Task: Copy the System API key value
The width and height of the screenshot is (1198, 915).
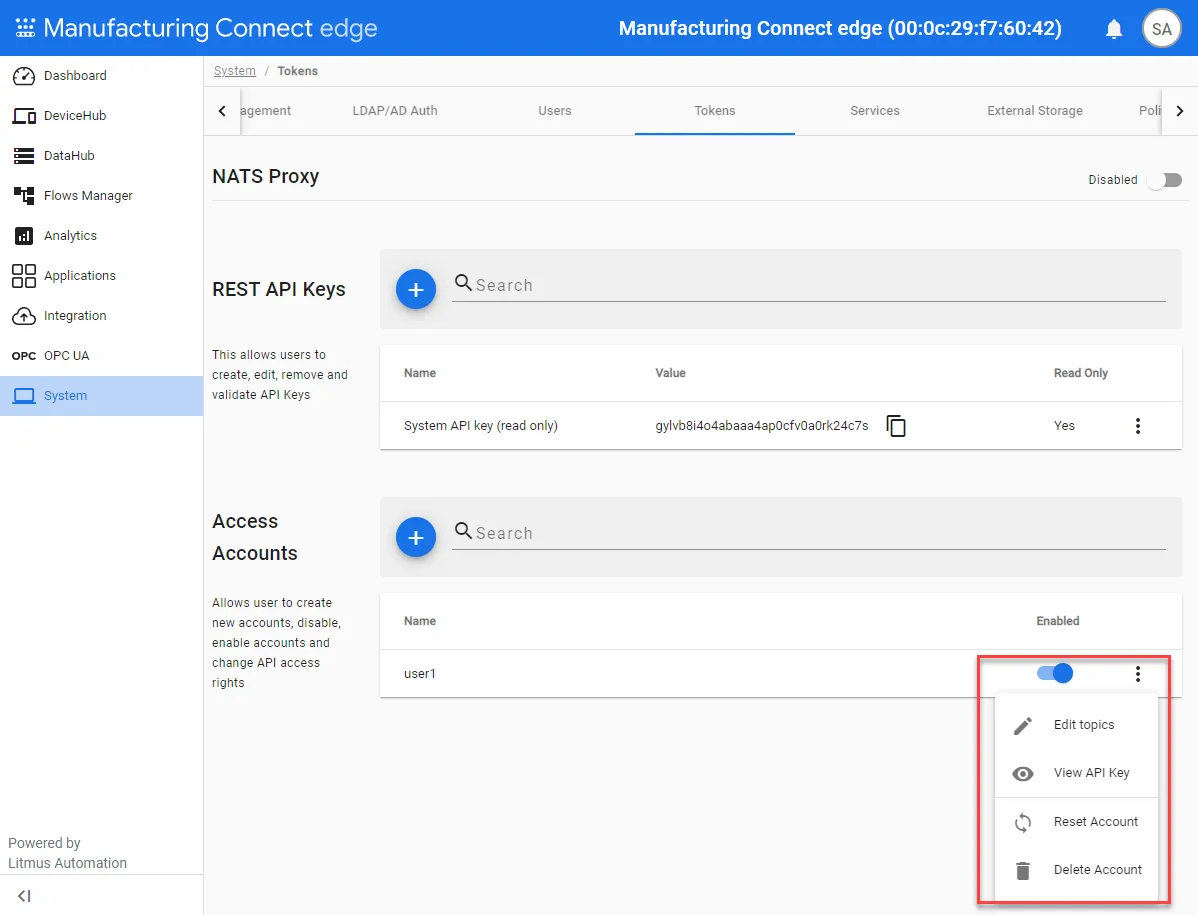Action: (x=896, y=425)
